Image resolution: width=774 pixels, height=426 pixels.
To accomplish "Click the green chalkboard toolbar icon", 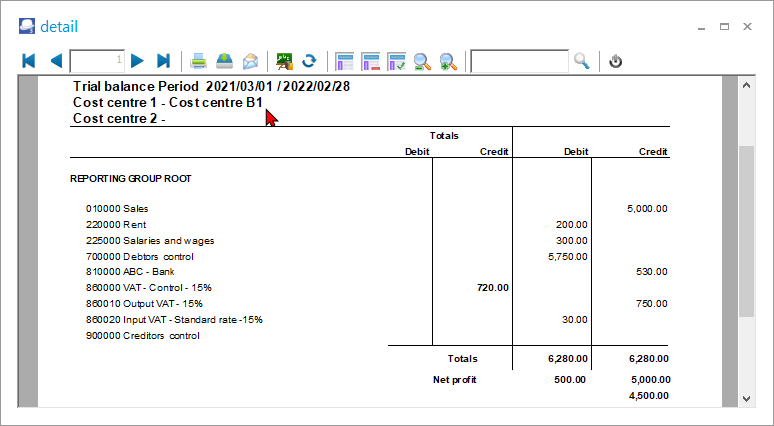I will pos(285,61).
